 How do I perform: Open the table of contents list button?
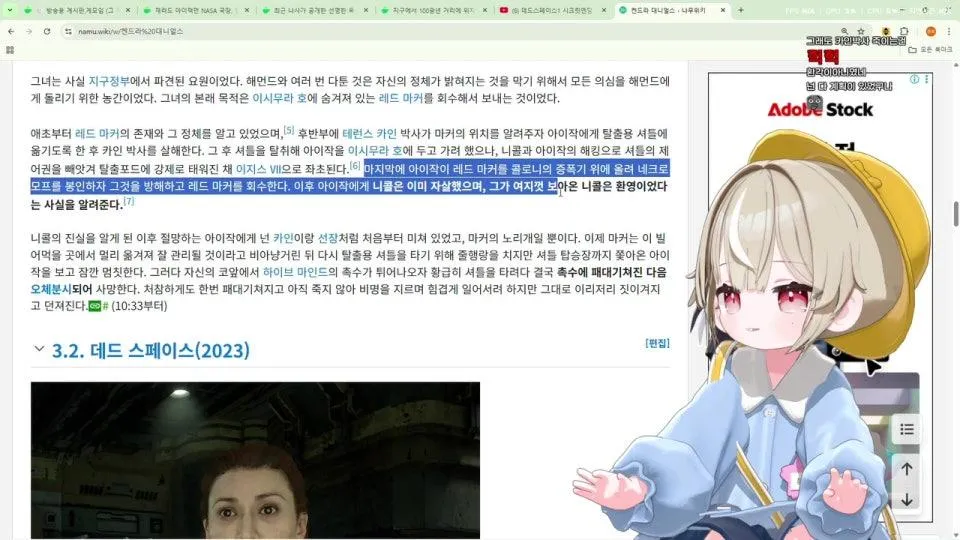click(907, 430)
